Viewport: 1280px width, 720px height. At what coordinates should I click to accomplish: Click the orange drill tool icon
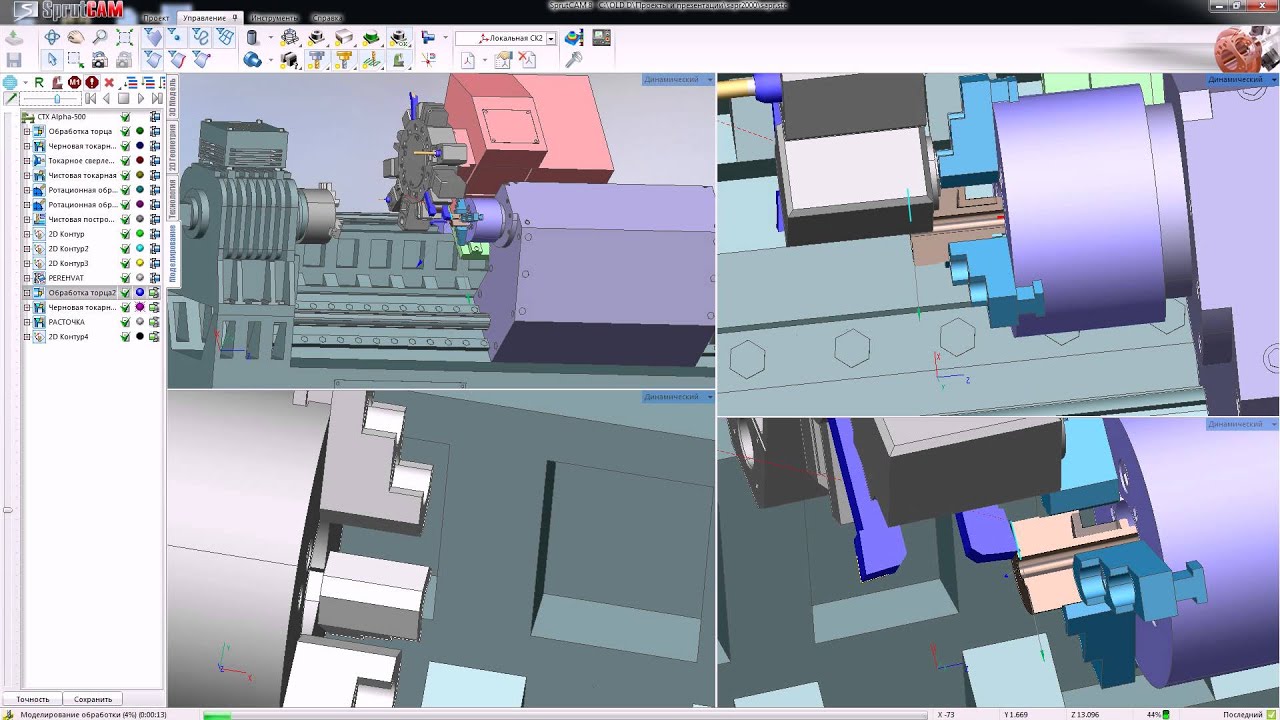pos(344,60)
